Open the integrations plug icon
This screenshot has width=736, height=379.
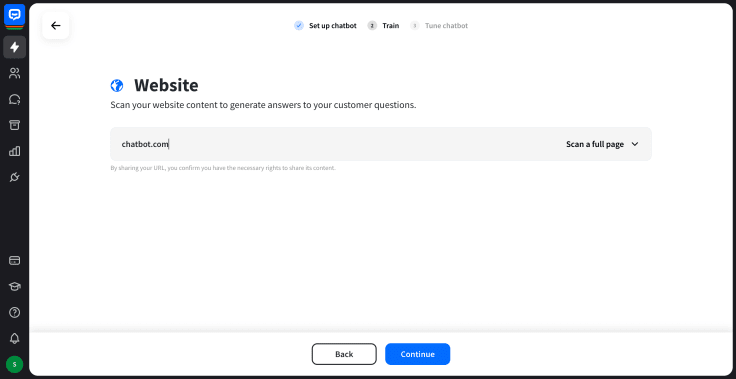[15, 177]
